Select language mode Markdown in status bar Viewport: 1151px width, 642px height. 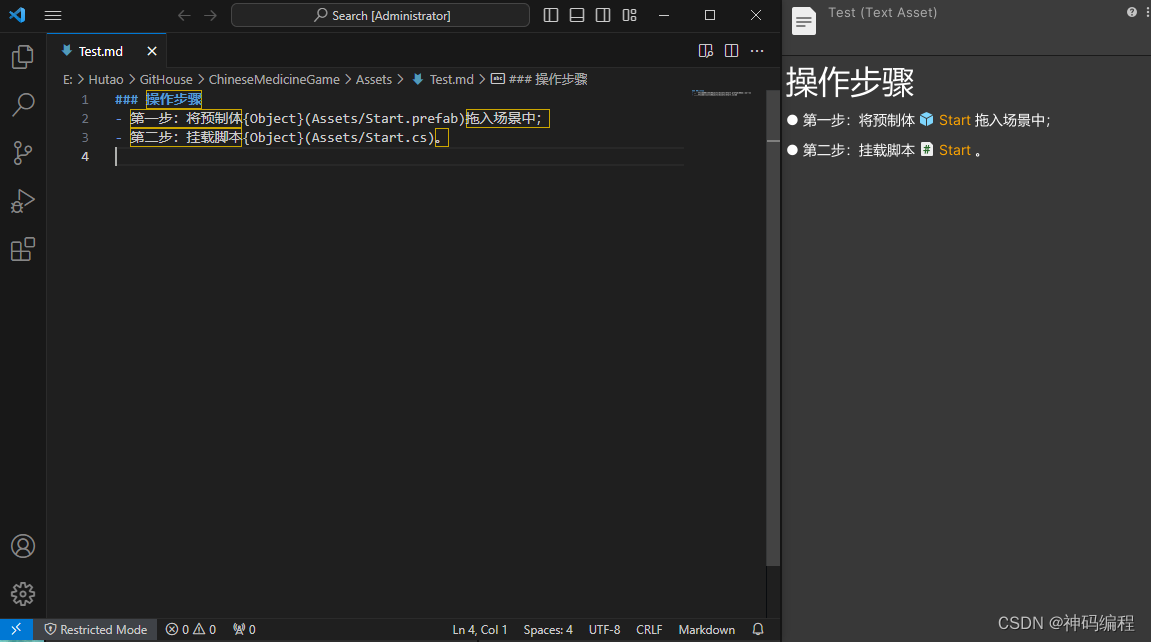(x=706, y=630)
